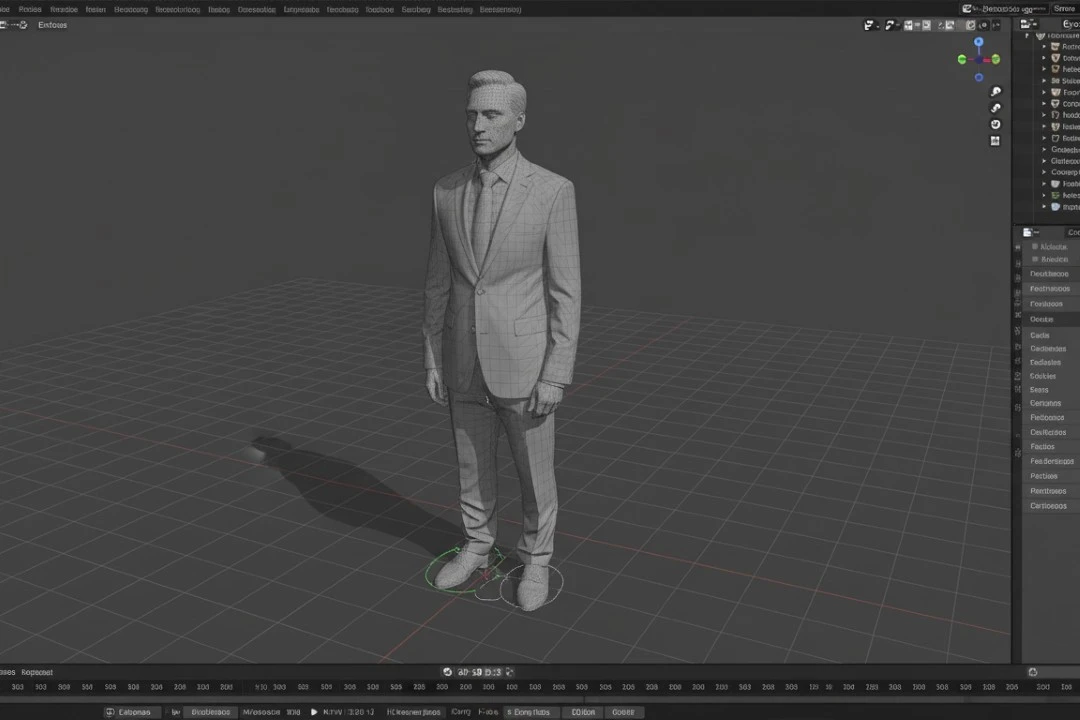Click the magnifier zoom icon in viewport

[x=995, y=92]
